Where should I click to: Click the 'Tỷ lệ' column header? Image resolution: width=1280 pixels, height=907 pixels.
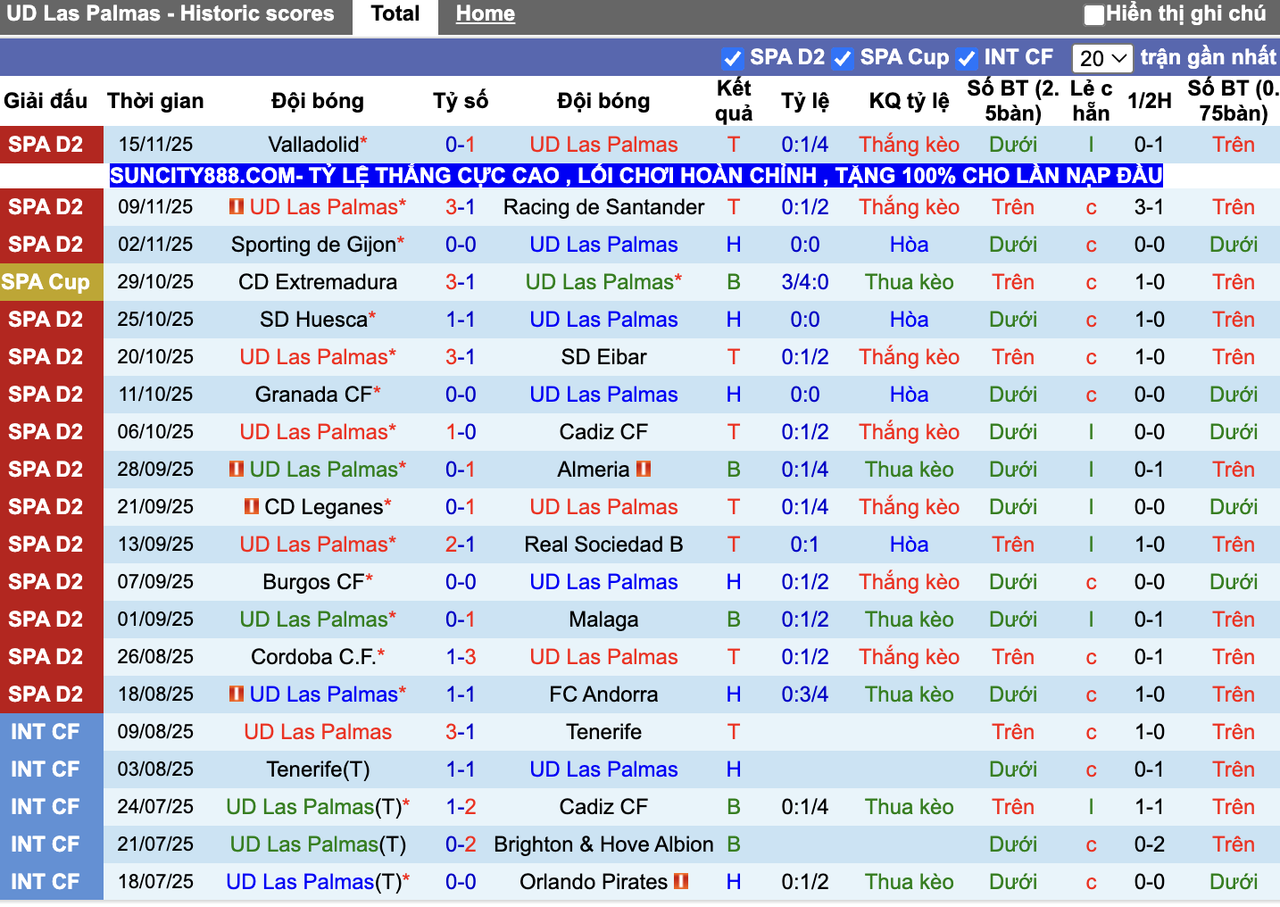[x=805, y=101]
